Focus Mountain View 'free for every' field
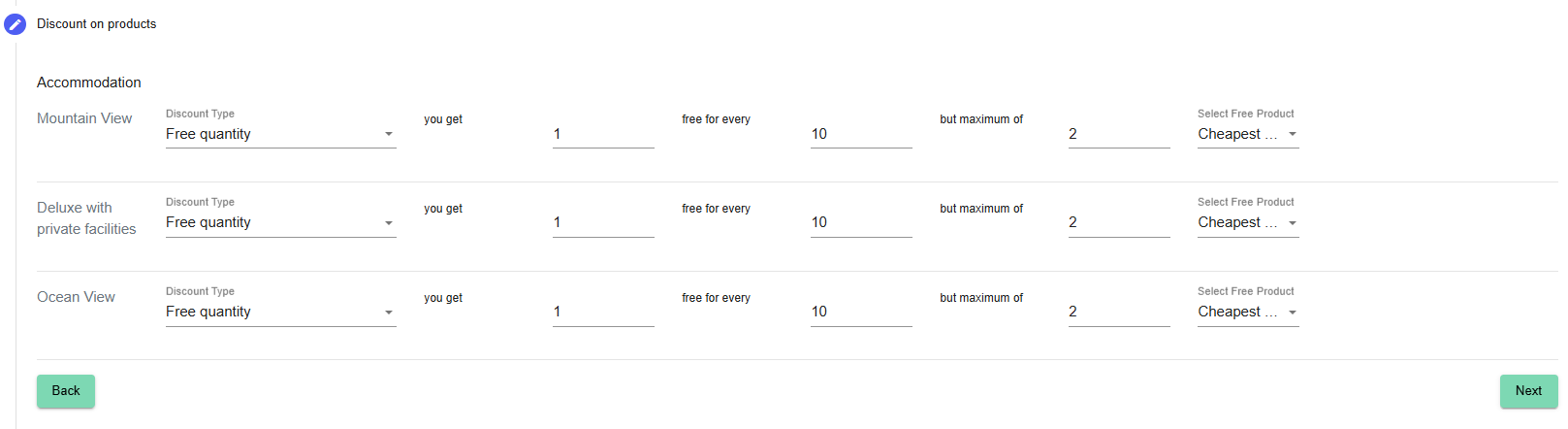1568x429 pixels. tap(861, 134)
